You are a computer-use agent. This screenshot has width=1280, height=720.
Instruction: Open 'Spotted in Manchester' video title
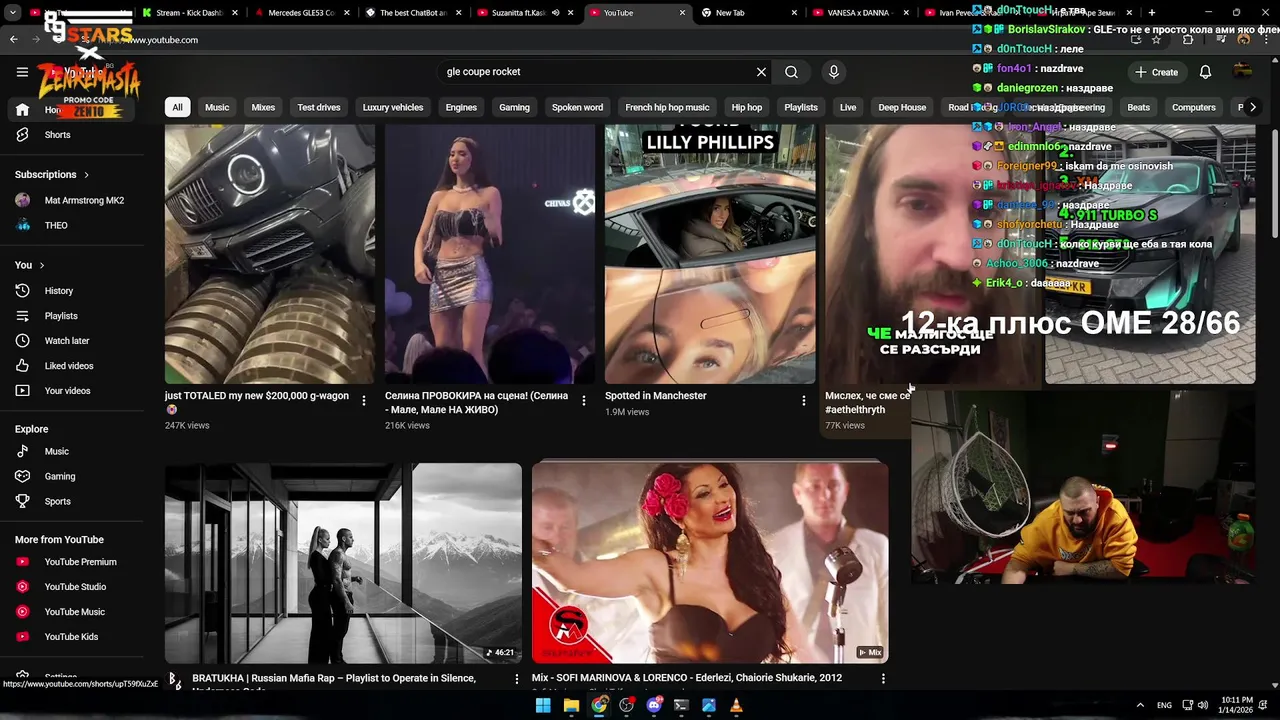656,396
